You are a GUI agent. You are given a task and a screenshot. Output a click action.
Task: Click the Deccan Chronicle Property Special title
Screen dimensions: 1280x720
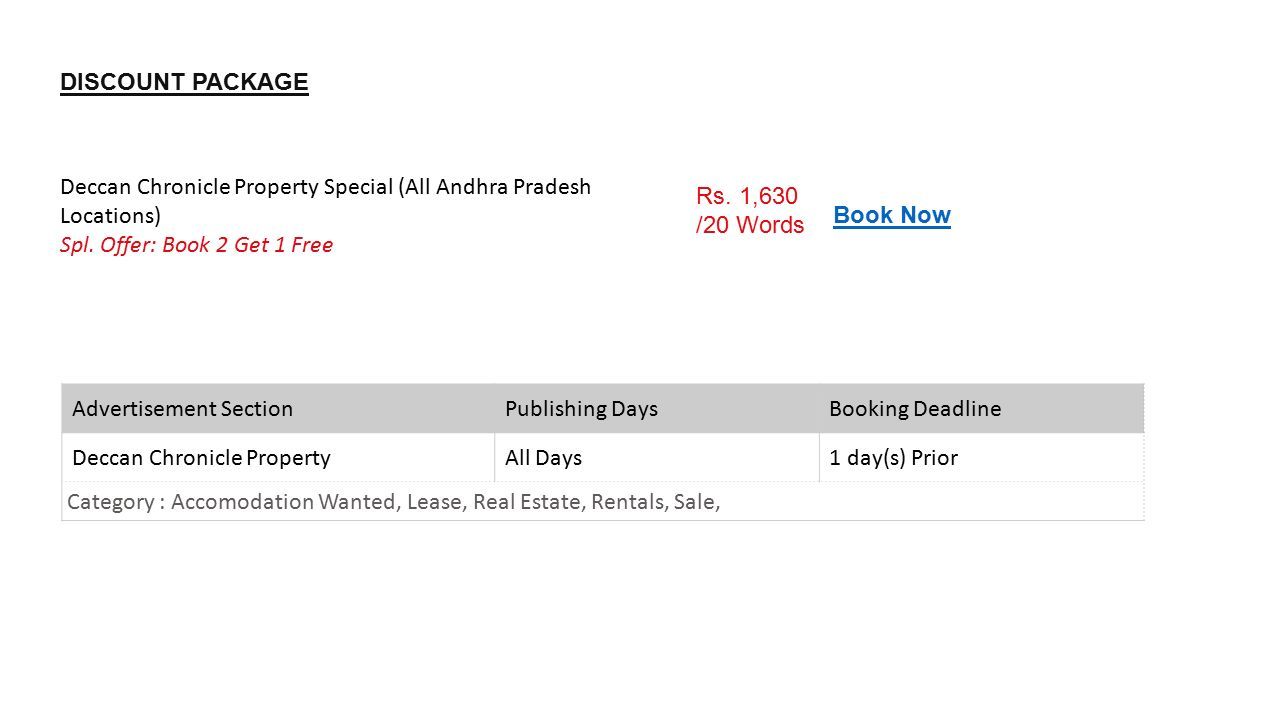(x=325, y=201)
